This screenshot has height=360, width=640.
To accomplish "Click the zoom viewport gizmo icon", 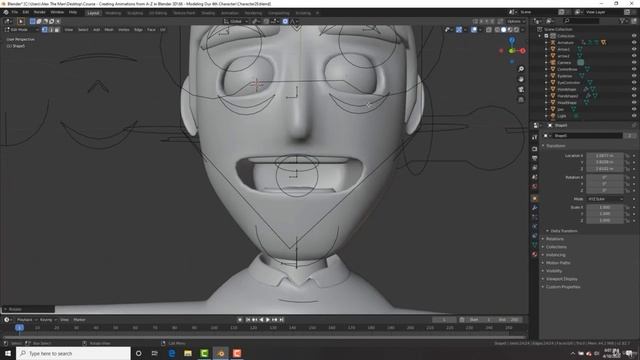I will tap(521, 69).
